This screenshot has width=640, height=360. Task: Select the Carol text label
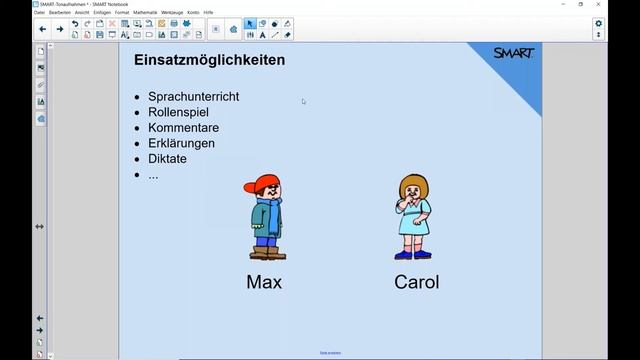pos(417,282)
